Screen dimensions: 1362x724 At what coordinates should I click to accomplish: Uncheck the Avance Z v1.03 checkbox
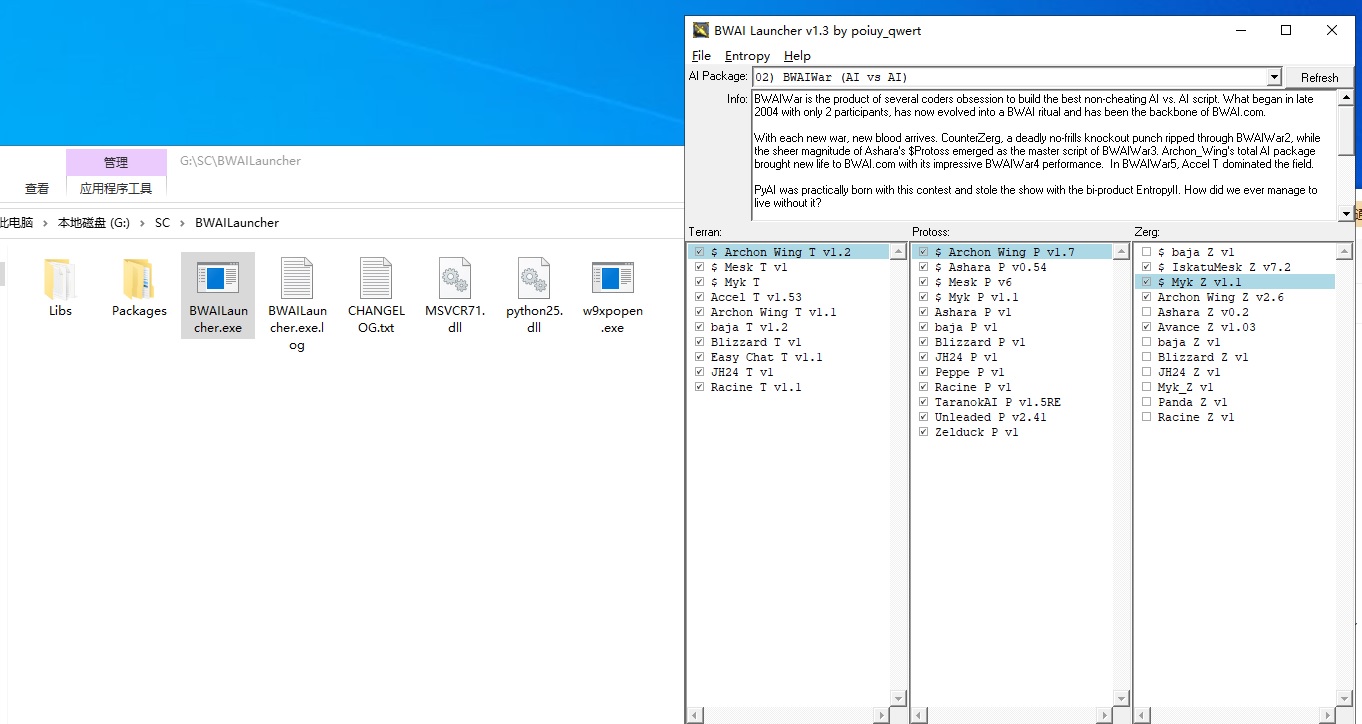coord(1147,327)
